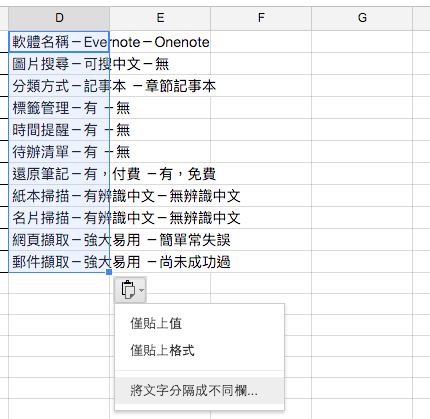
Task: Click cell starting with 時間提醒－有
Action: pyautogui.click(x=59, y=129)
